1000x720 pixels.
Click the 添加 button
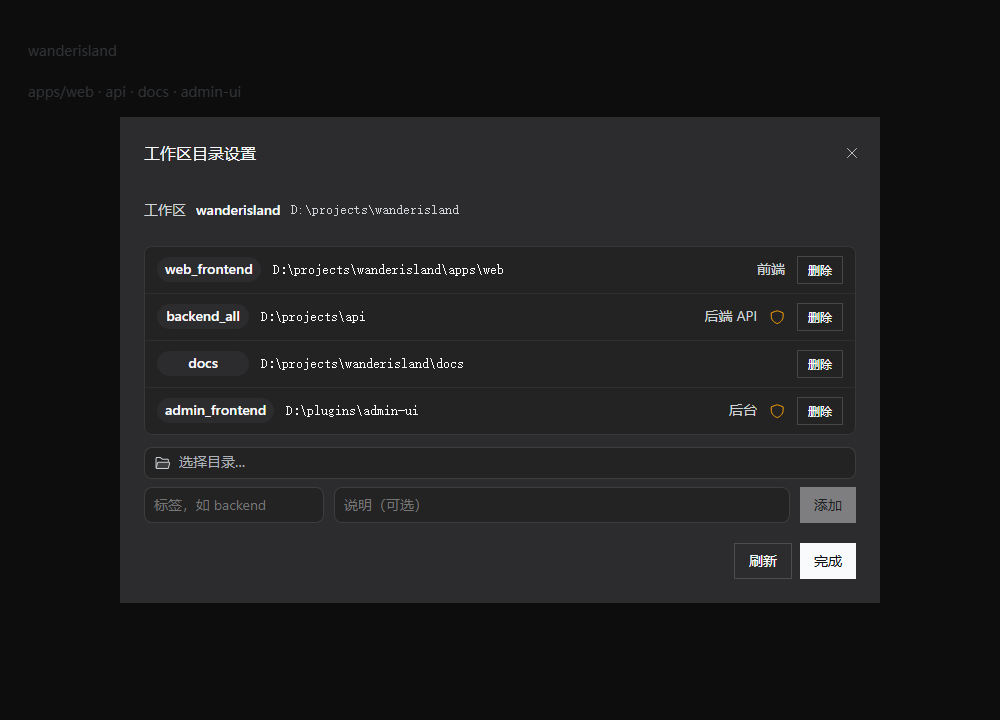click(x=828, y=505)
